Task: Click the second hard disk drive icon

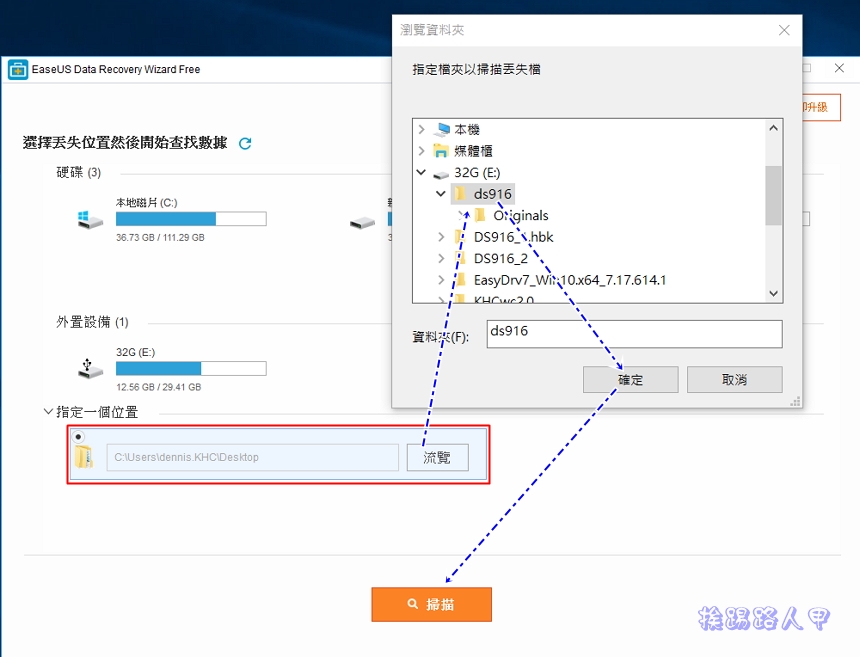Action: click(x=363, y=223)
